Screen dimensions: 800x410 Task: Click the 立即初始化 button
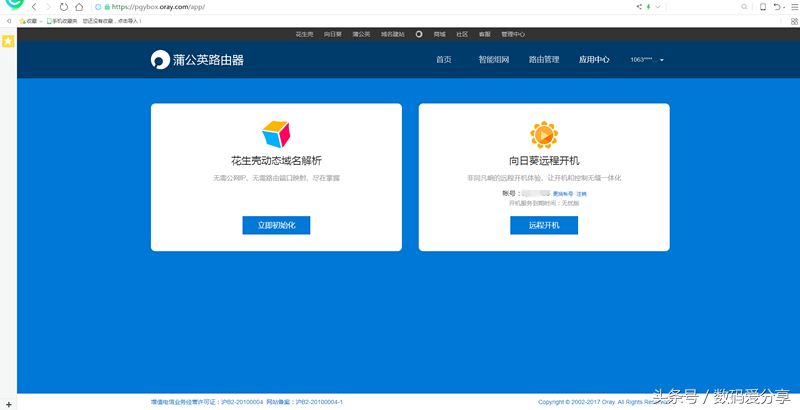pos(276,225)
